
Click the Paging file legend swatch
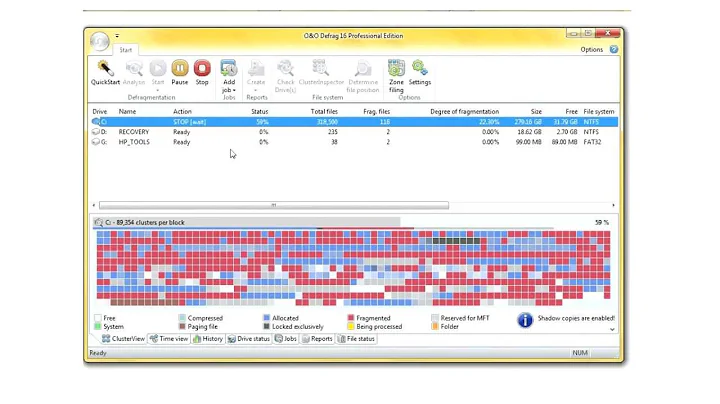(x=182, y=326)
